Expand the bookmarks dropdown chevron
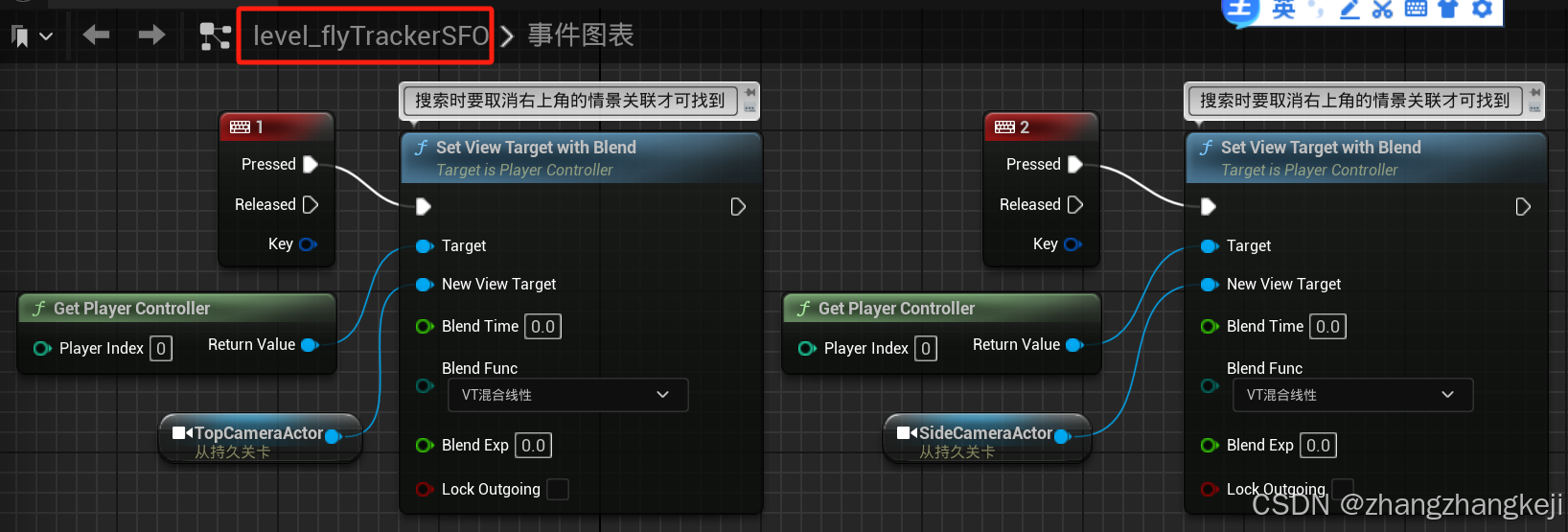The width and height of the screenshot is (1568, 532). click(45, 36)
